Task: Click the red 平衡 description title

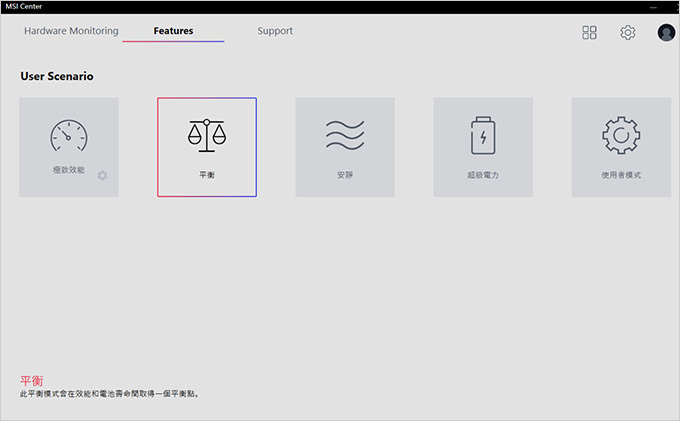Action: (32, 381)
